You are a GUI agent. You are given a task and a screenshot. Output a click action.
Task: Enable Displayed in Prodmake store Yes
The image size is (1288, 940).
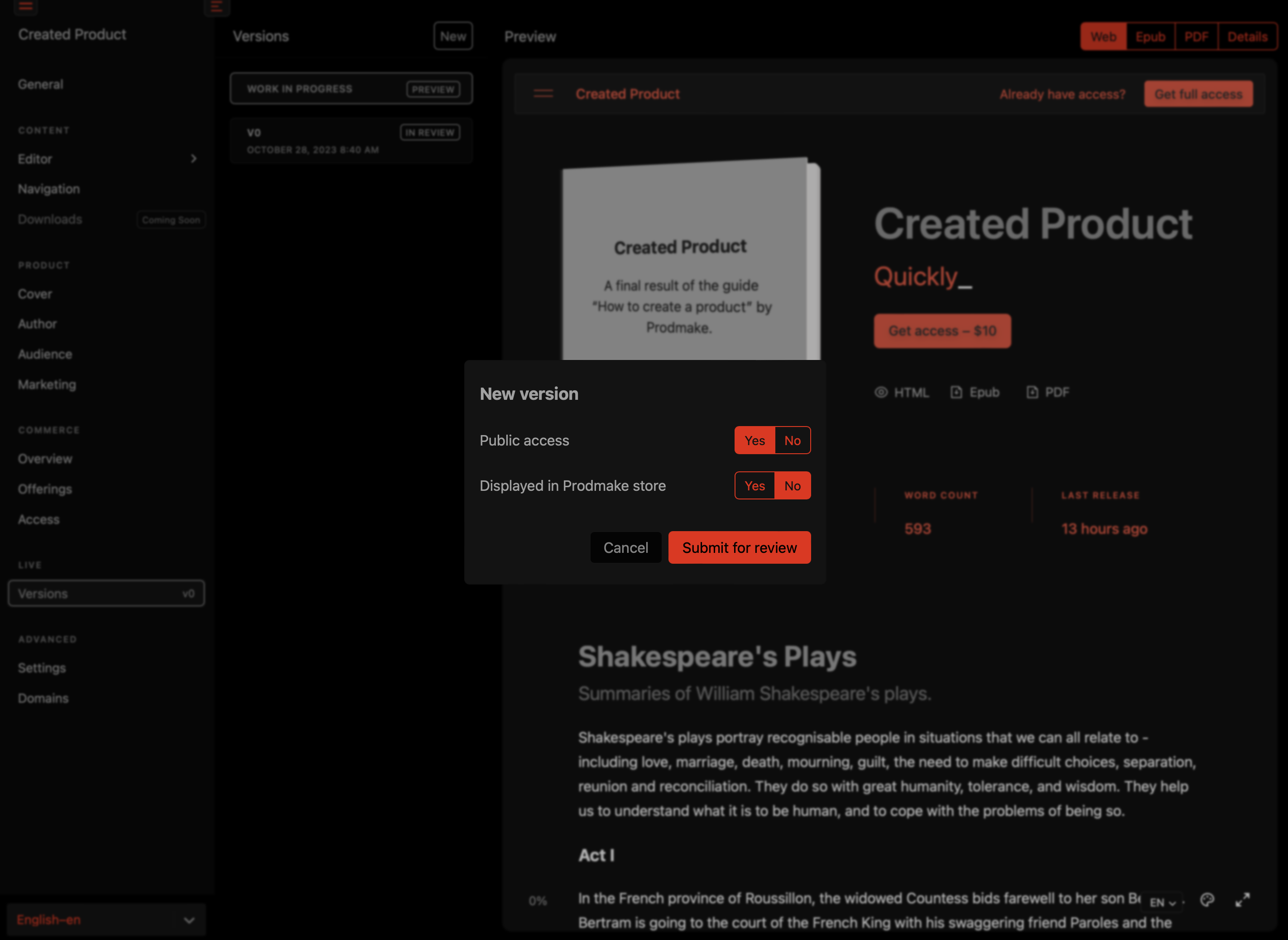755,486
